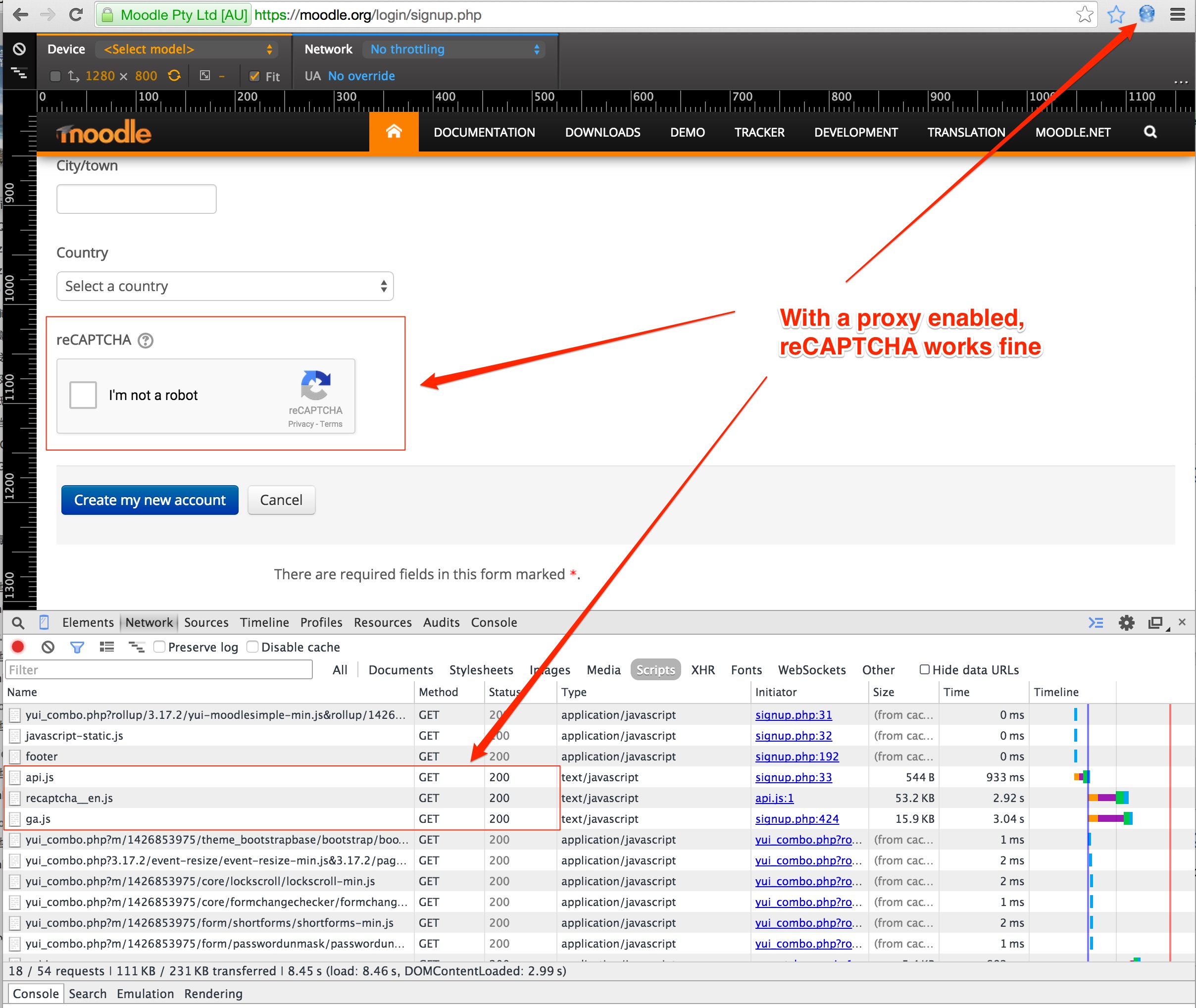1196x1008 pixels.
Task: Click Create my new account button
Action: [x=149, y=501]
